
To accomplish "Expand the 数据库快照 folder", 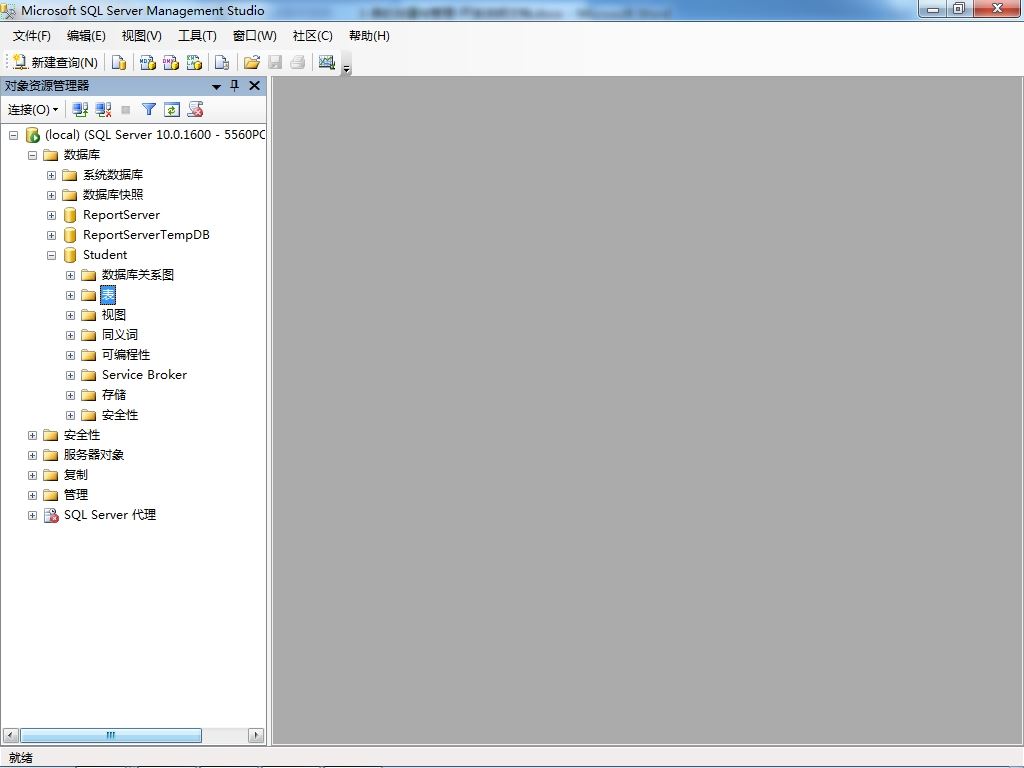I will coord(51,195).
